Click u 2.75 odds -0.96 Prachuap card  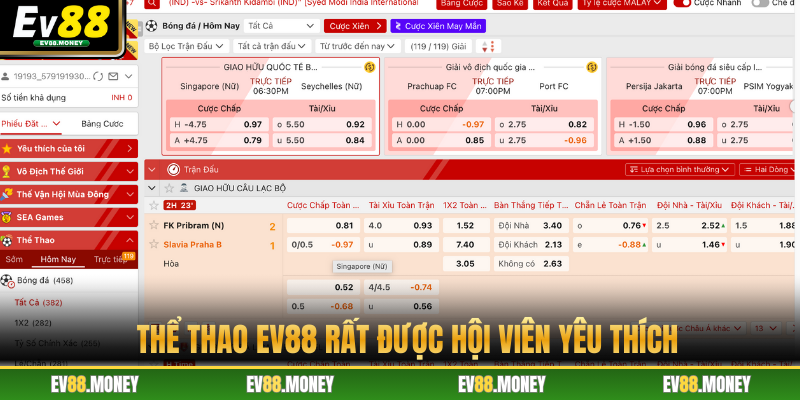click(544, 140)
